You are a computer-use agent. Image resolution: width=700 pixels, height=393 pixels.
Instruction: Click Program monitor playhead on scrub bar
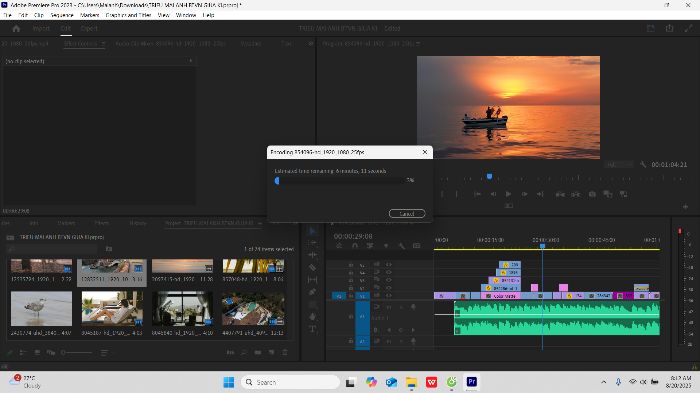click(x=489, y=177)
